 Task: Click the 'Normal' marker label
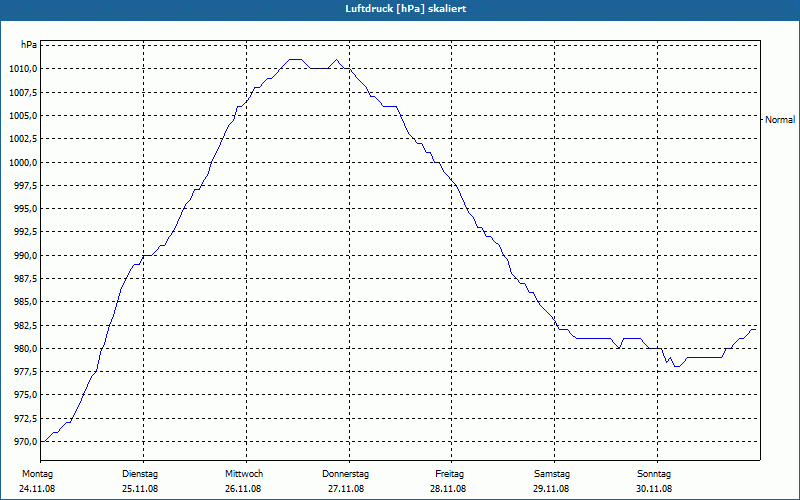[780, 120]
